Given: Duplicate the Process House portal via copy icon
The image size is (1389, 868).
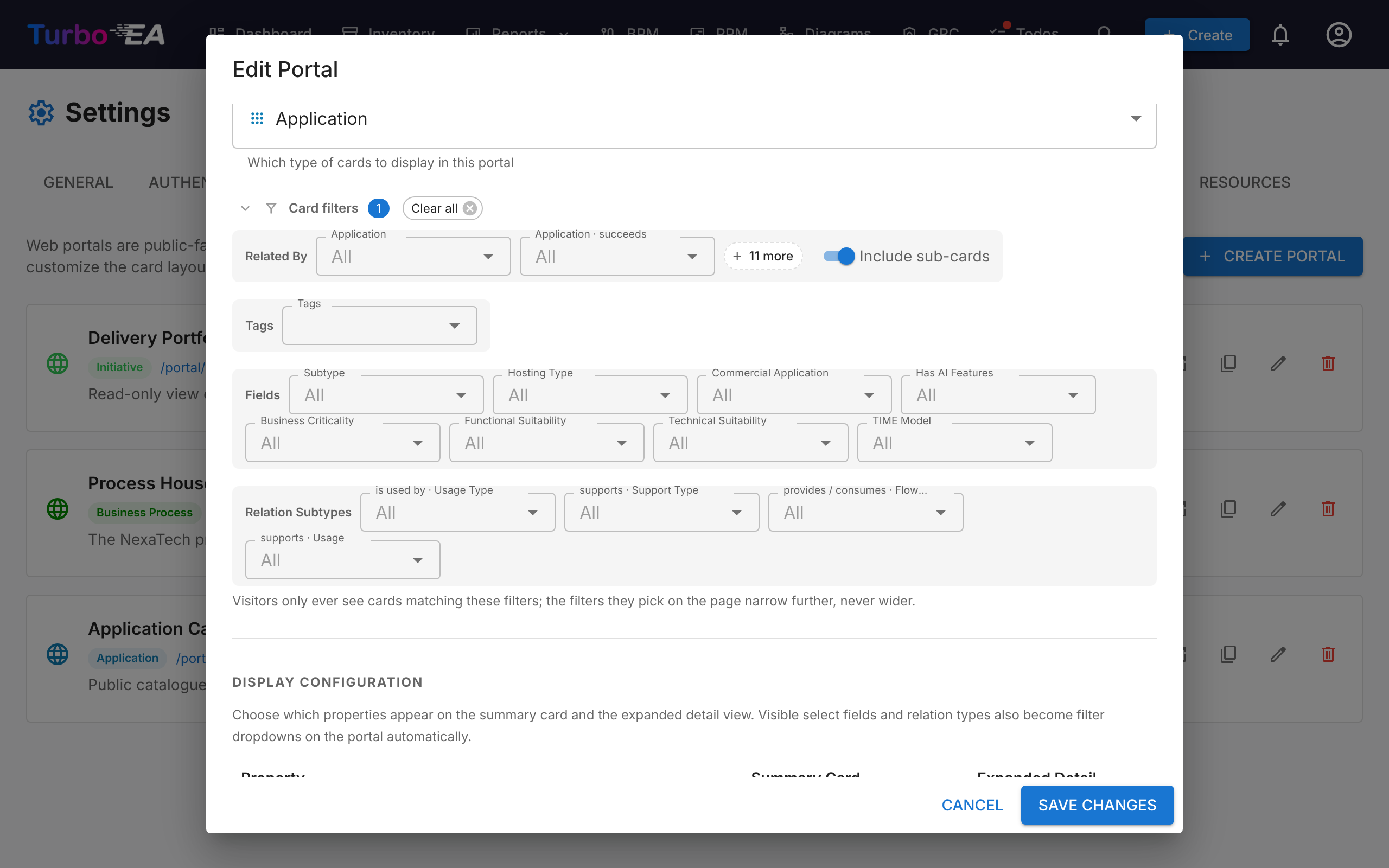Looking at the screenshot, I should click(x=1228, y=509).
